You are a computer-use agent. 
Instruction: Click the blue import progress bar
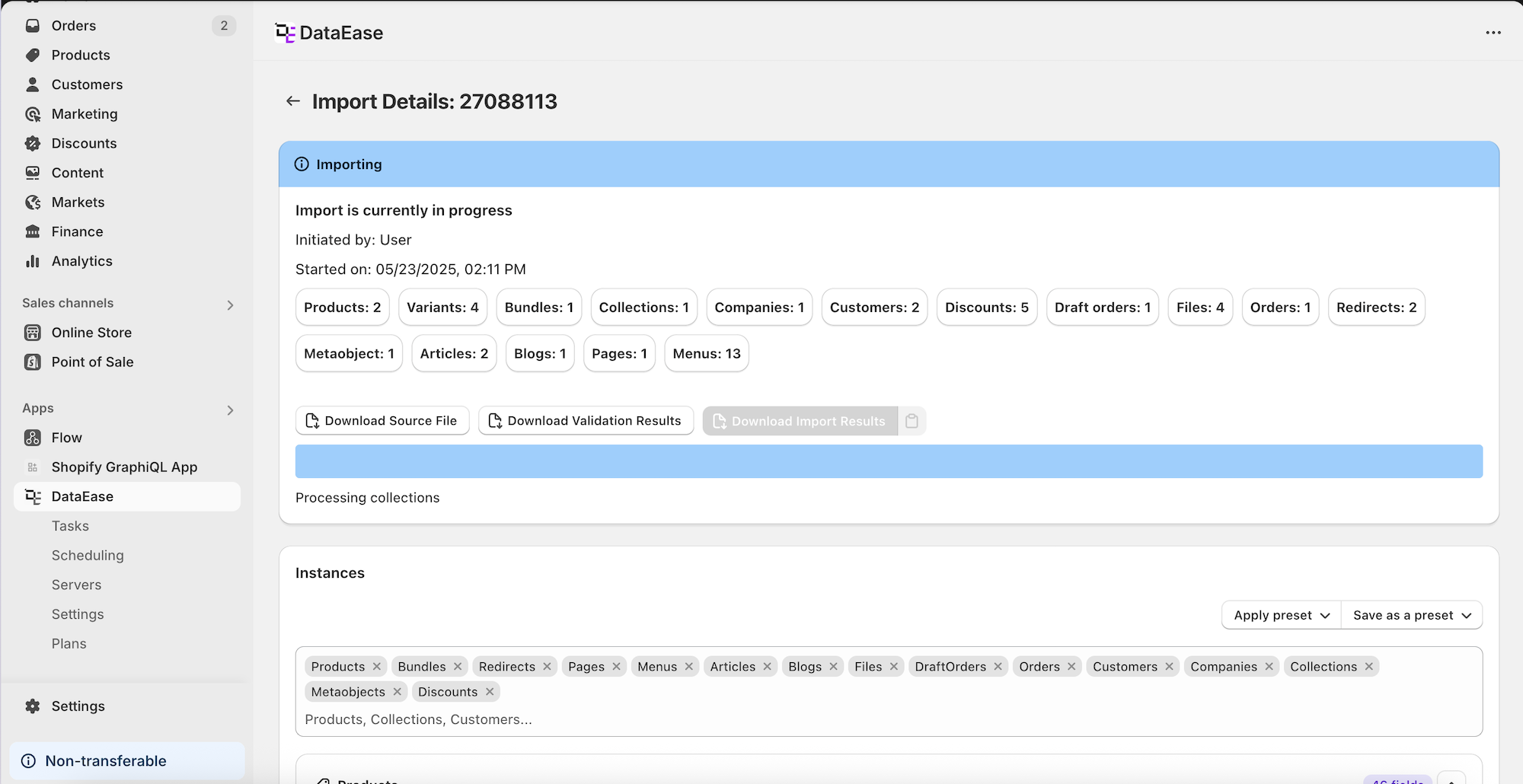point(889,461)
